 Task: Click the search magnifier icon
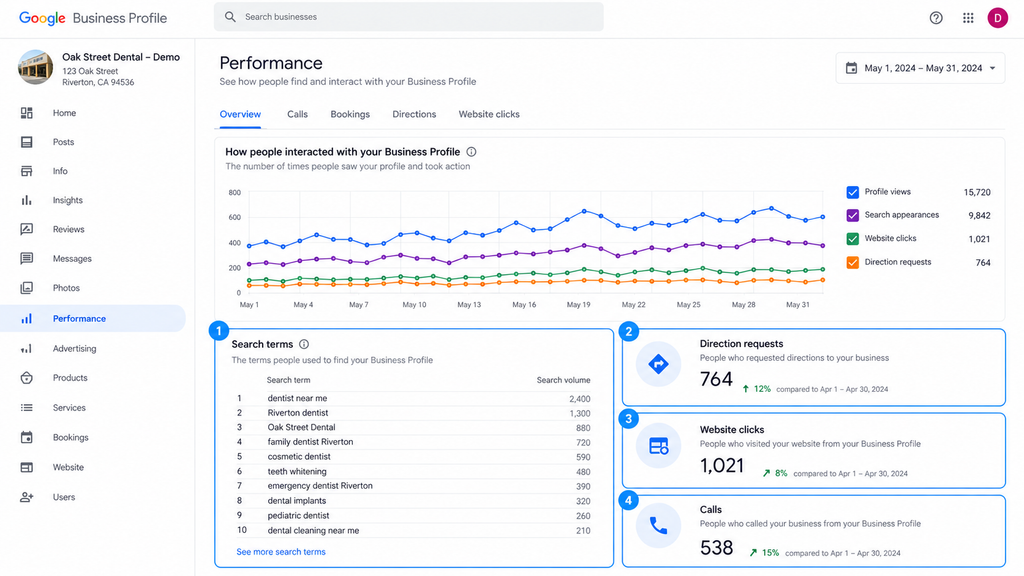pos(230,17)
